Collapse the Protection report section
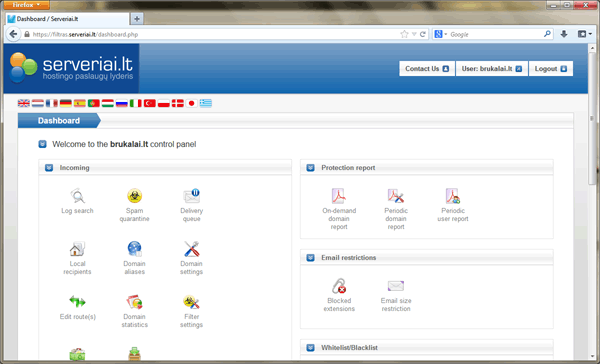The image size is (600, 364). click(x=311, y=168)
